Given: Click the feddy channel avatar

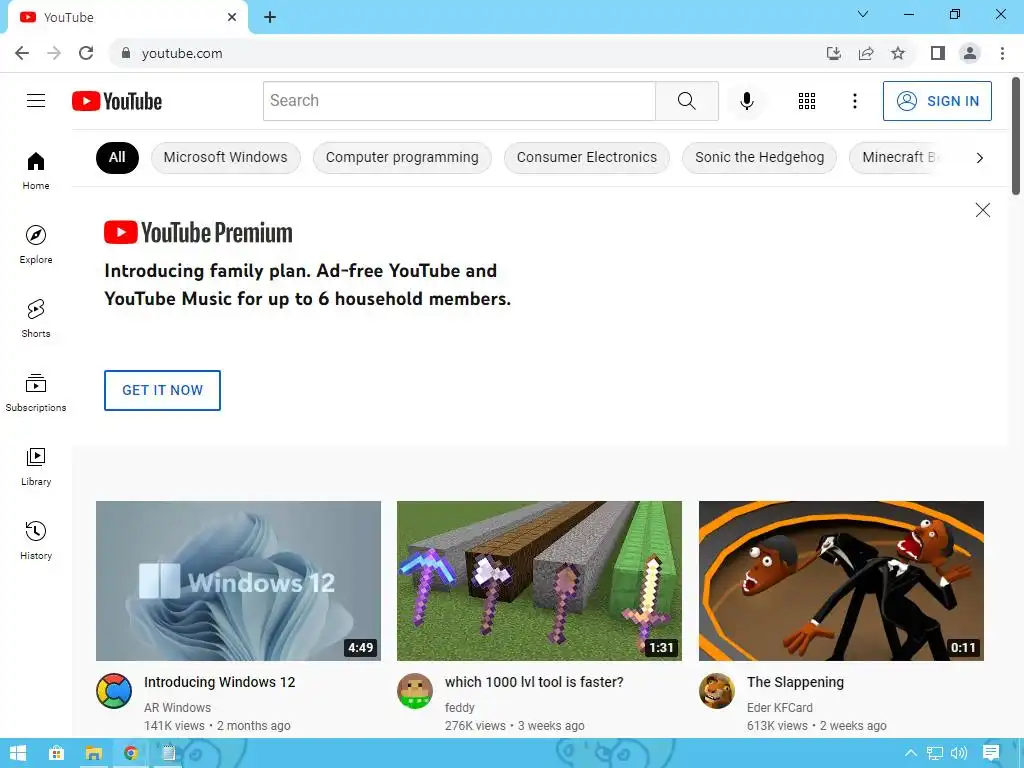Looking at the screenshot, I should 415,691.
